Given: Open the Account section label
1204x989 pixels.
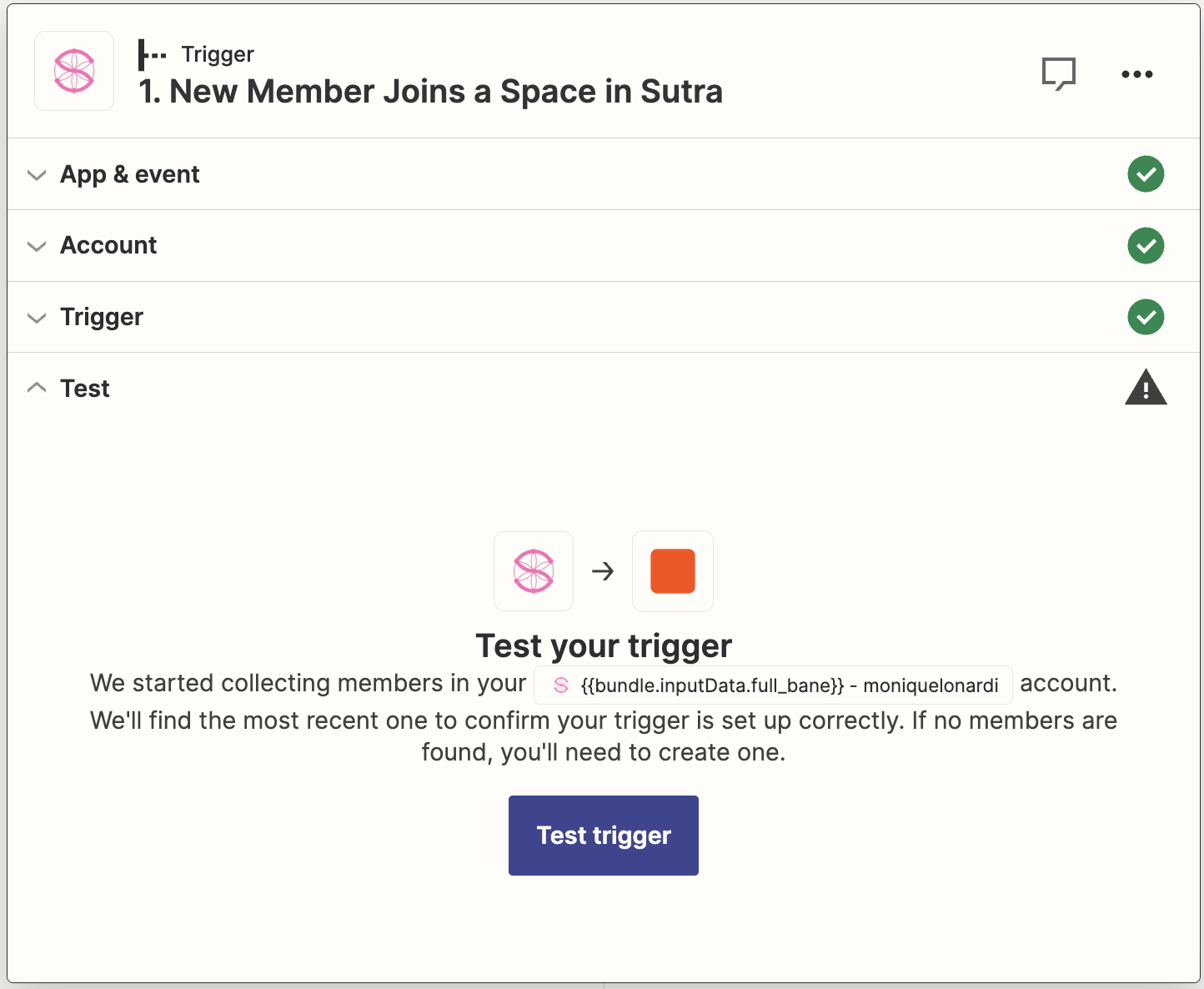Looking at the screenshot, I should click(108, 245).
